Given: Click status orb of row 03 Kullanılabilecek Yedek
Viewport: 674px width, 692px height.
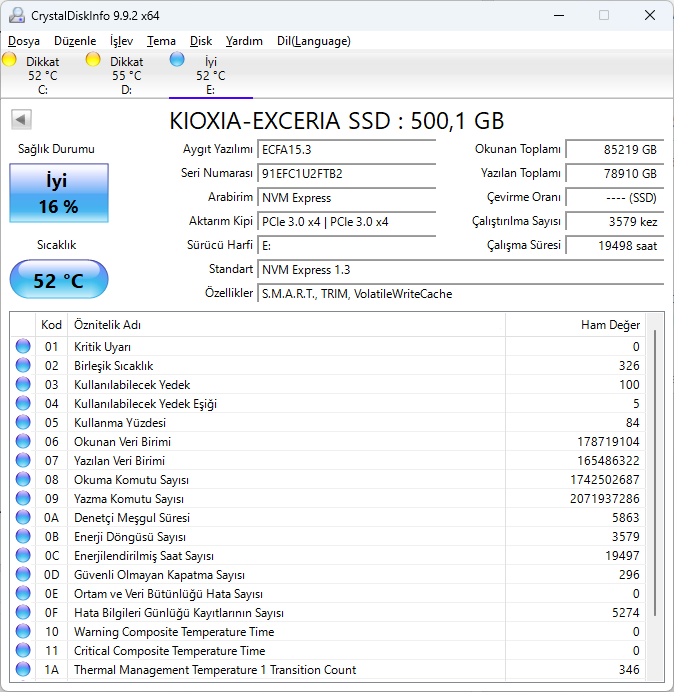Looking at the screenshot, I should point(23,384).
